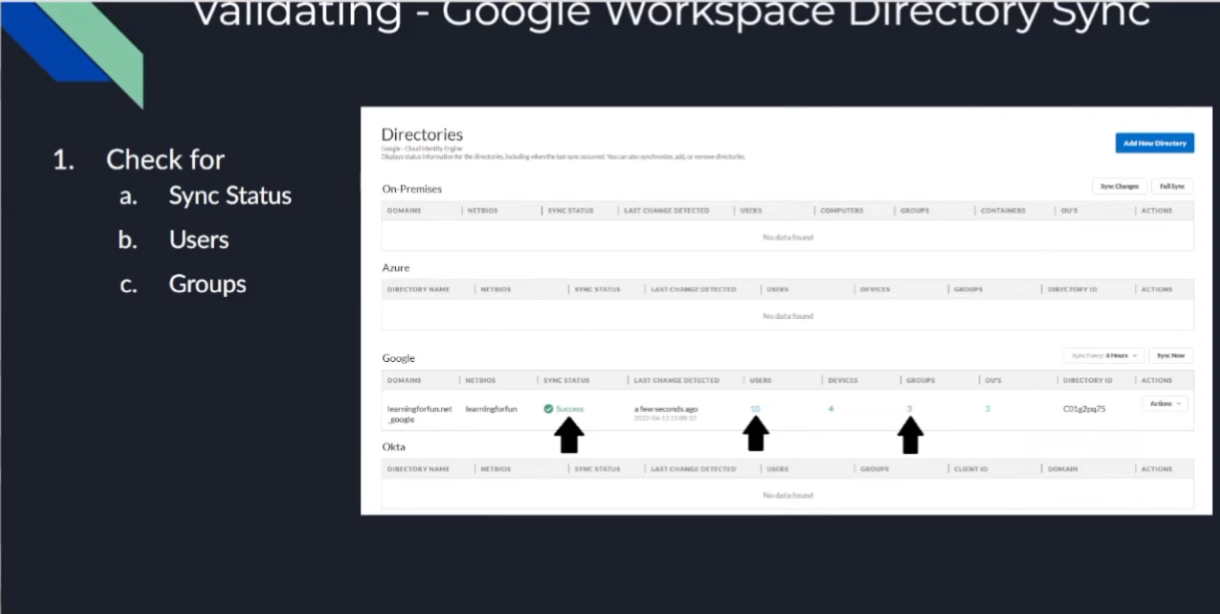Screen dimensions: 1220x614
Task: Click the Google Sync Now button
Action: pos(1170,355)
